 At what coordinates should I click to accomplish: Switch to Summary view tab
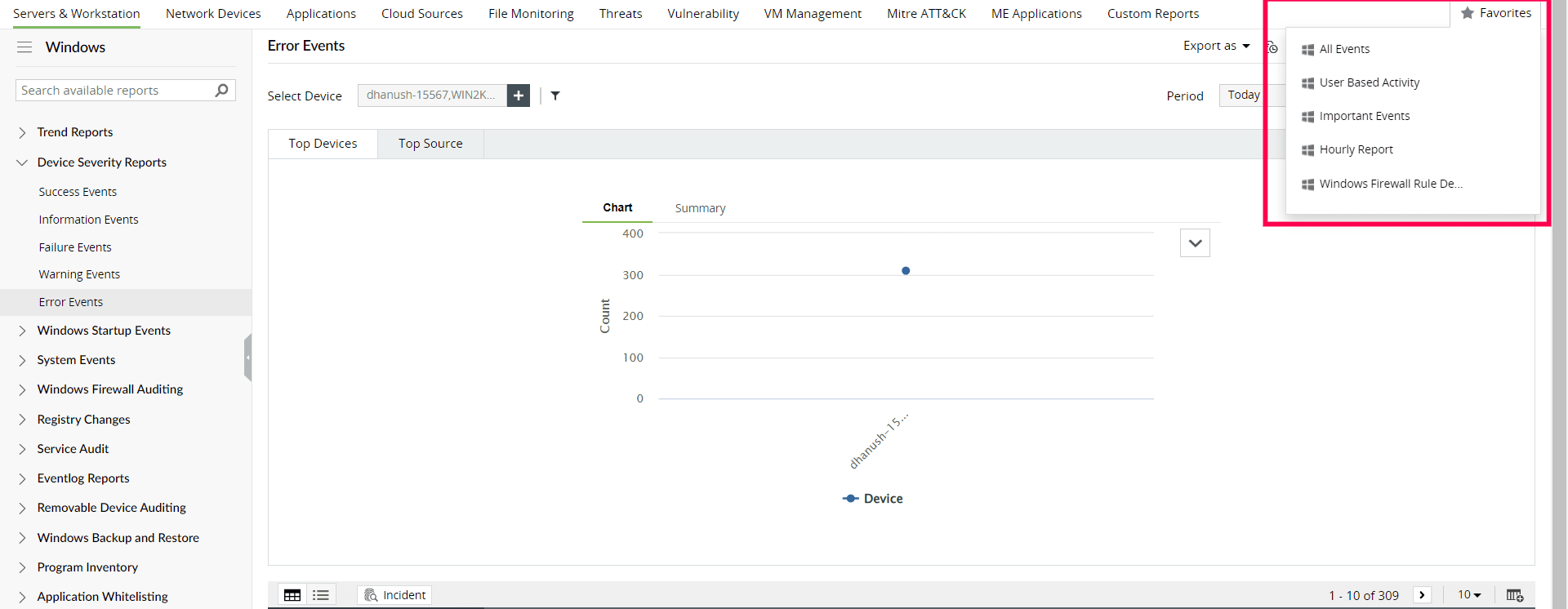point(700,208)
